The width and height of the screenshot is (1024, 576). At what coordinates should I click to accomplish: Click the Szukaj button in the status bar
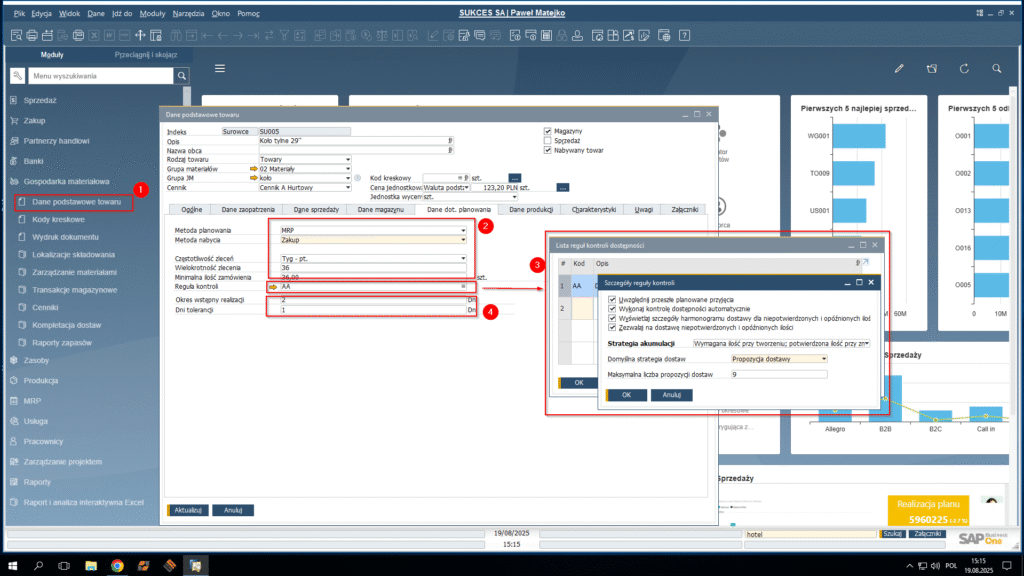892,534
